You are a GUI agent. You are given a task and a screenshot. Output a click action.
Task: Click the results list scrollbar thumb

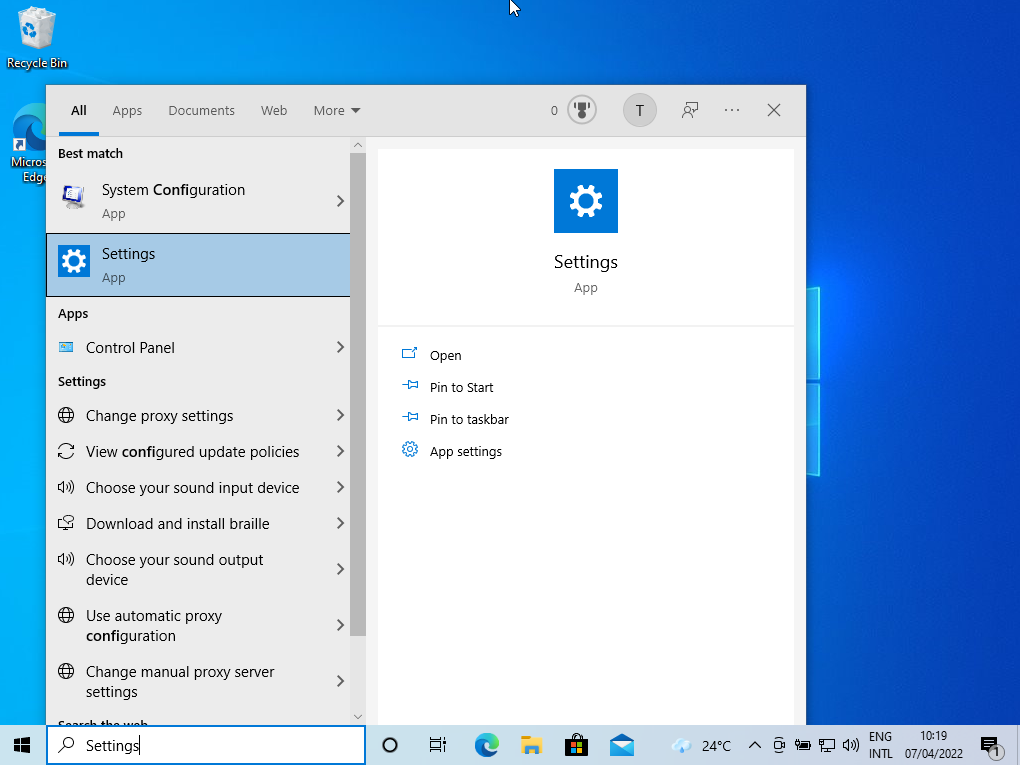(x=358, y=394)
